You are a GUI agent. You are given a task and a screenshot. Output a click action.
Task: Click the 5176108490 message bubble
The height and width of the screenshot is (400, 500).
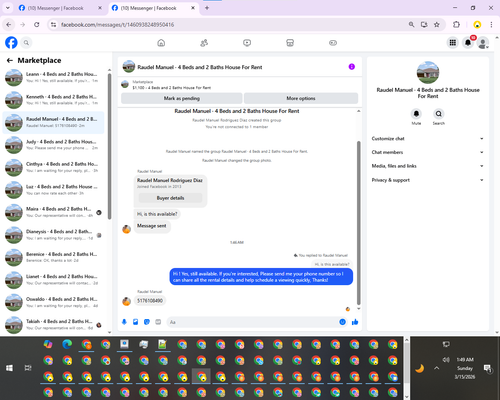pyautogui.click(x=150, y=301)
